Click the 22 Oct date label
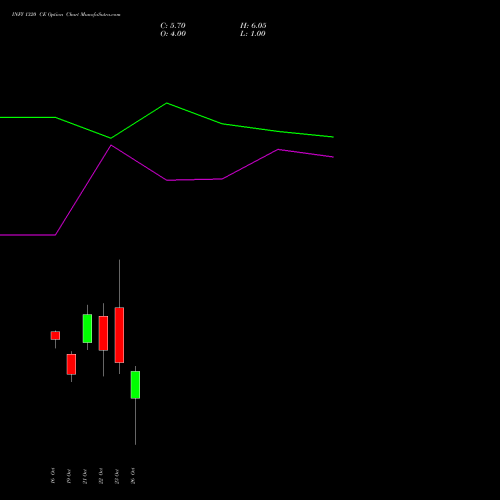Viewport: 500px width, 500px height. tap(101, 476)
